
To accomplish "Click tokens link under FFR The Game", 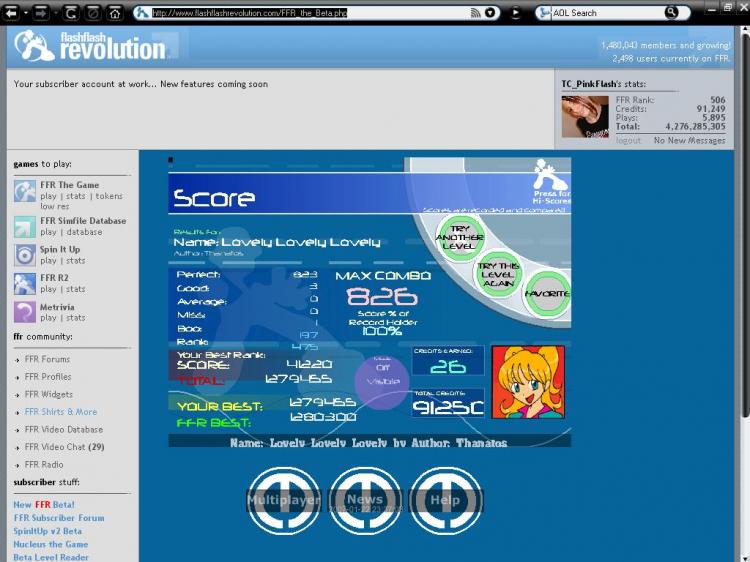I will 109,196.
